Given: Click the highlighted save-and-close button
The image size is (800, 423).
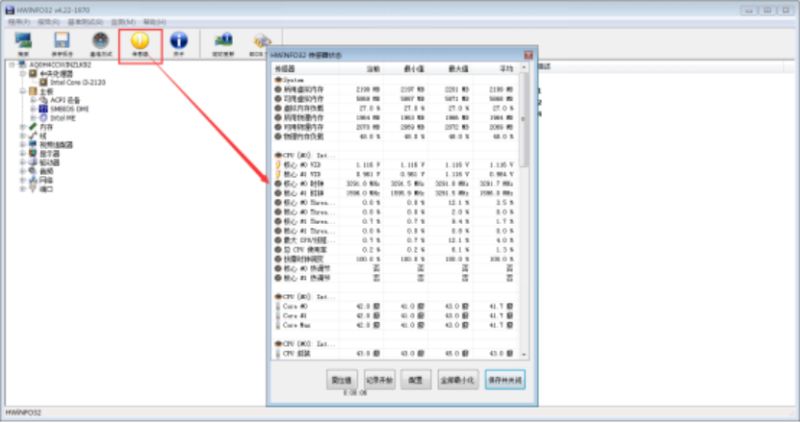Looking at the screenshot, I should point(505,380).
